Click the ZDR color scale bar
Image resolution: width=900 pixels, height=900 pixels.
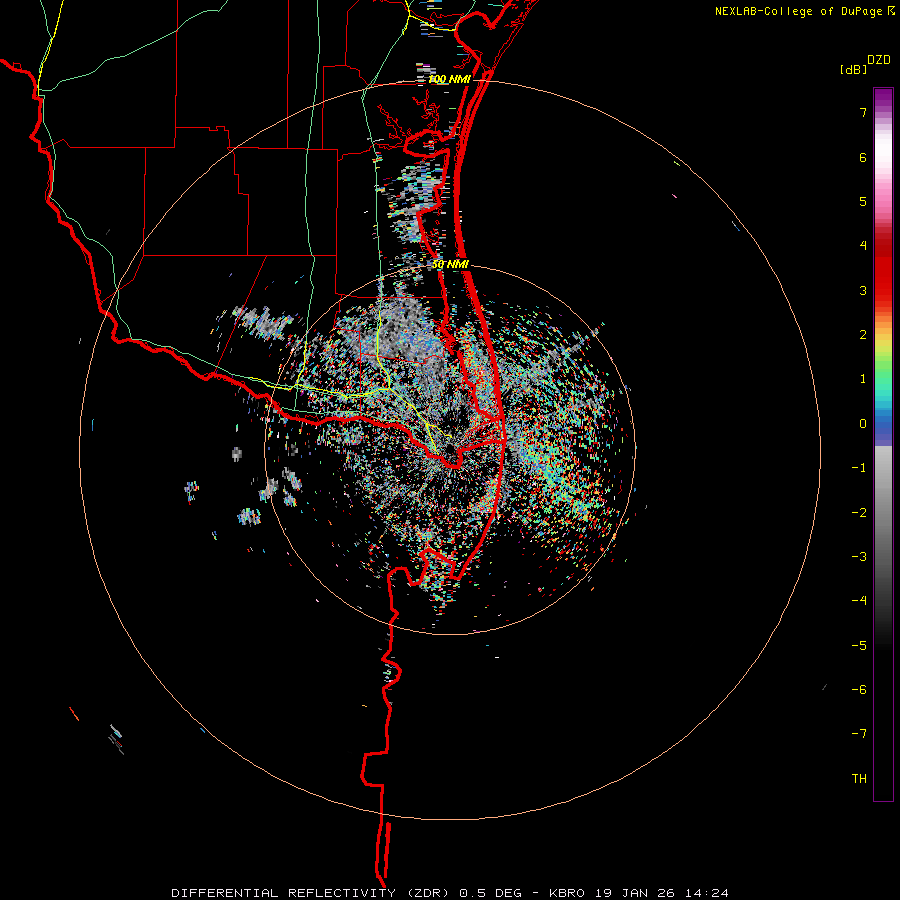point(883,444)
